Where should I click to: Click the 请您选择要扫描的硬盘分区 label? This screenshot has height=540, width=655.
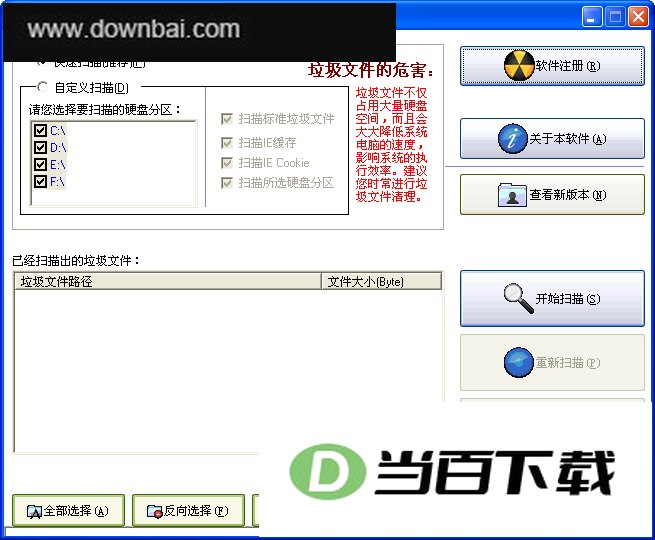(104, 110)
